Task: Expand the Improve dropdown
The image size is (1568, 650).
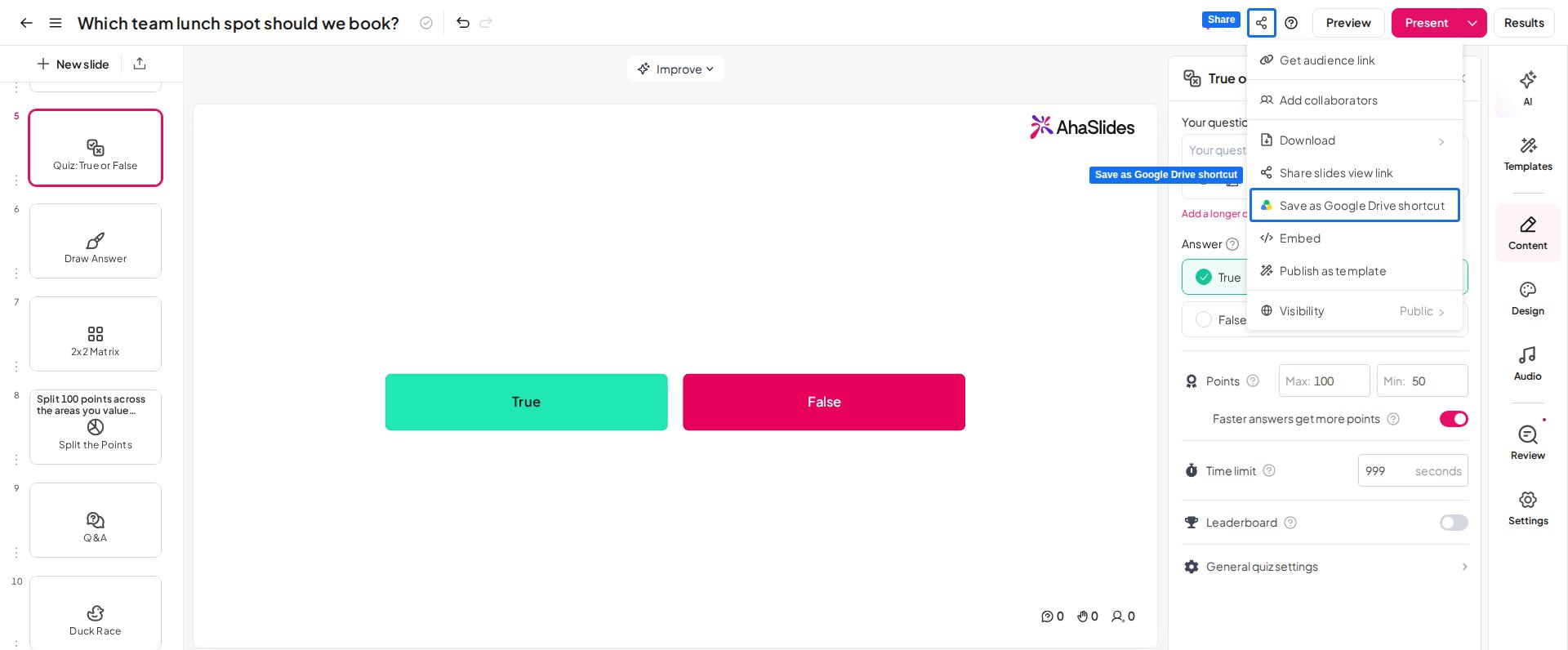Action: click(x=675, y=69)
